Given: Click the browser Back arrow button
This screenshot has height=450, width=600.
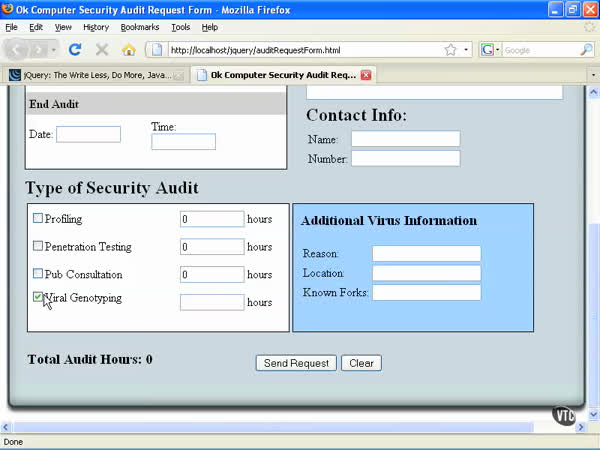Looking at the screenshot, I should click(x=19, y=49).
